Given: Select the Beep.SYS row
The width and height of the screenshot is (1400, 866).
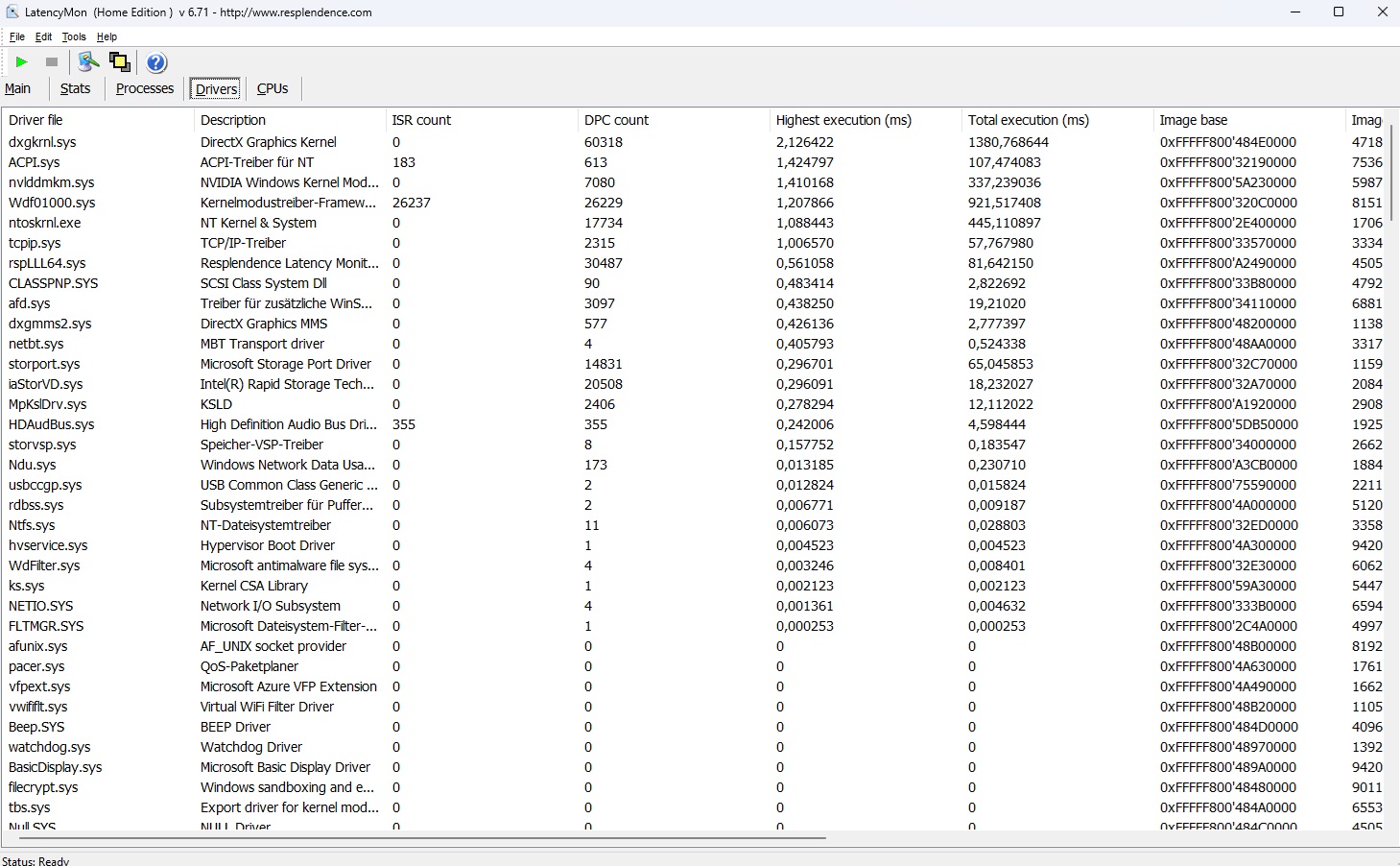Looking at the screenshot, I should click(695, 727).
